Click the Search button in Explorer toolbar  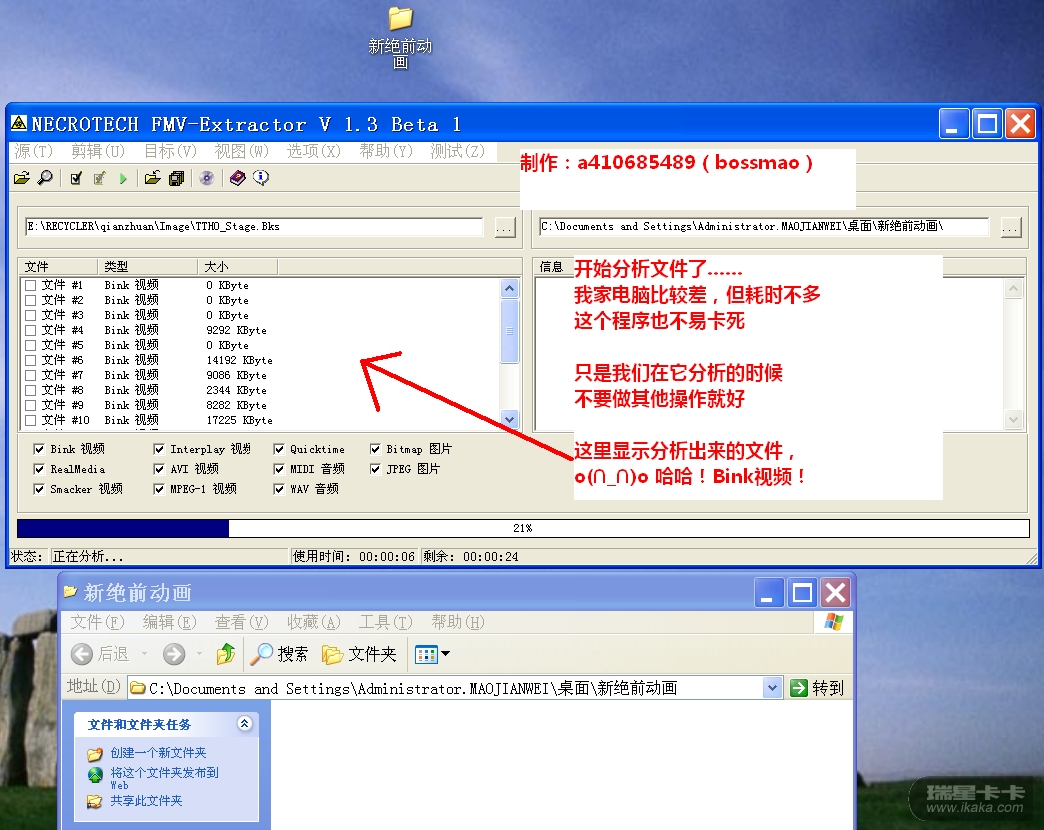pos(279,654)
